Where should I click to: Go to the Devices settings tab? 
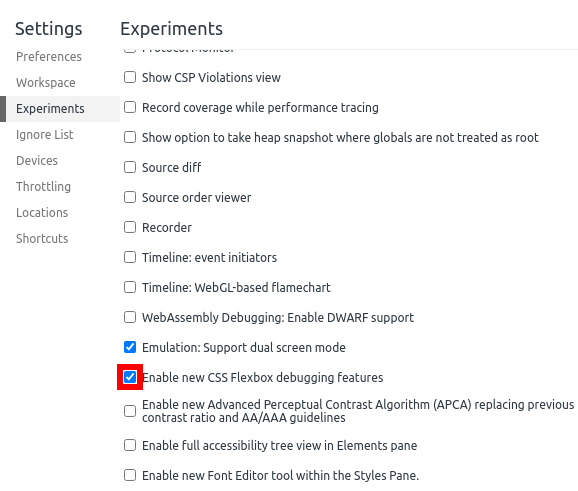[x=37, y=161]
